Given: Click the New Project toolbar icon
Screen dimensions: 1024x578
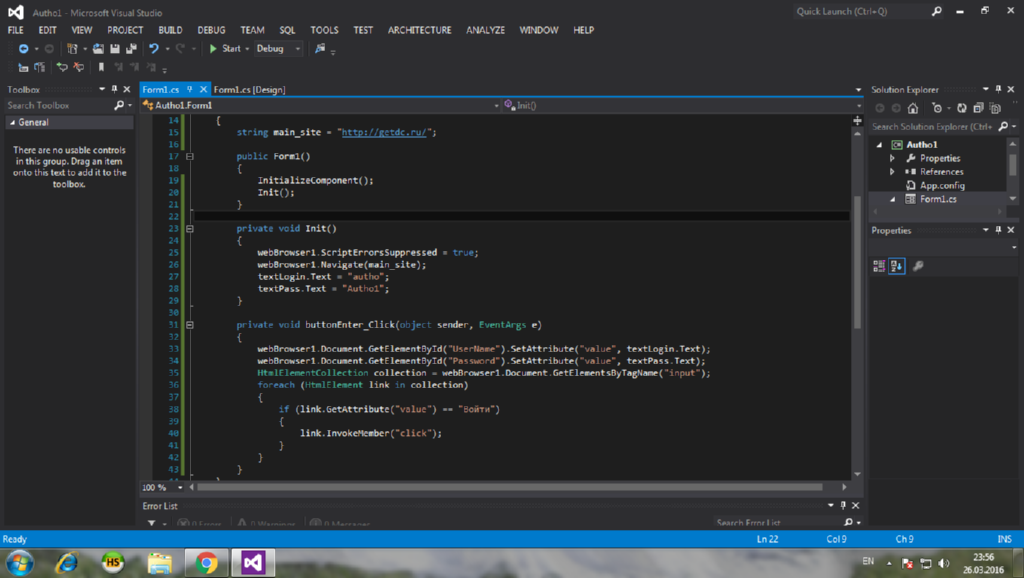Looking at the screenshot, I should click(x=72, y=49).
